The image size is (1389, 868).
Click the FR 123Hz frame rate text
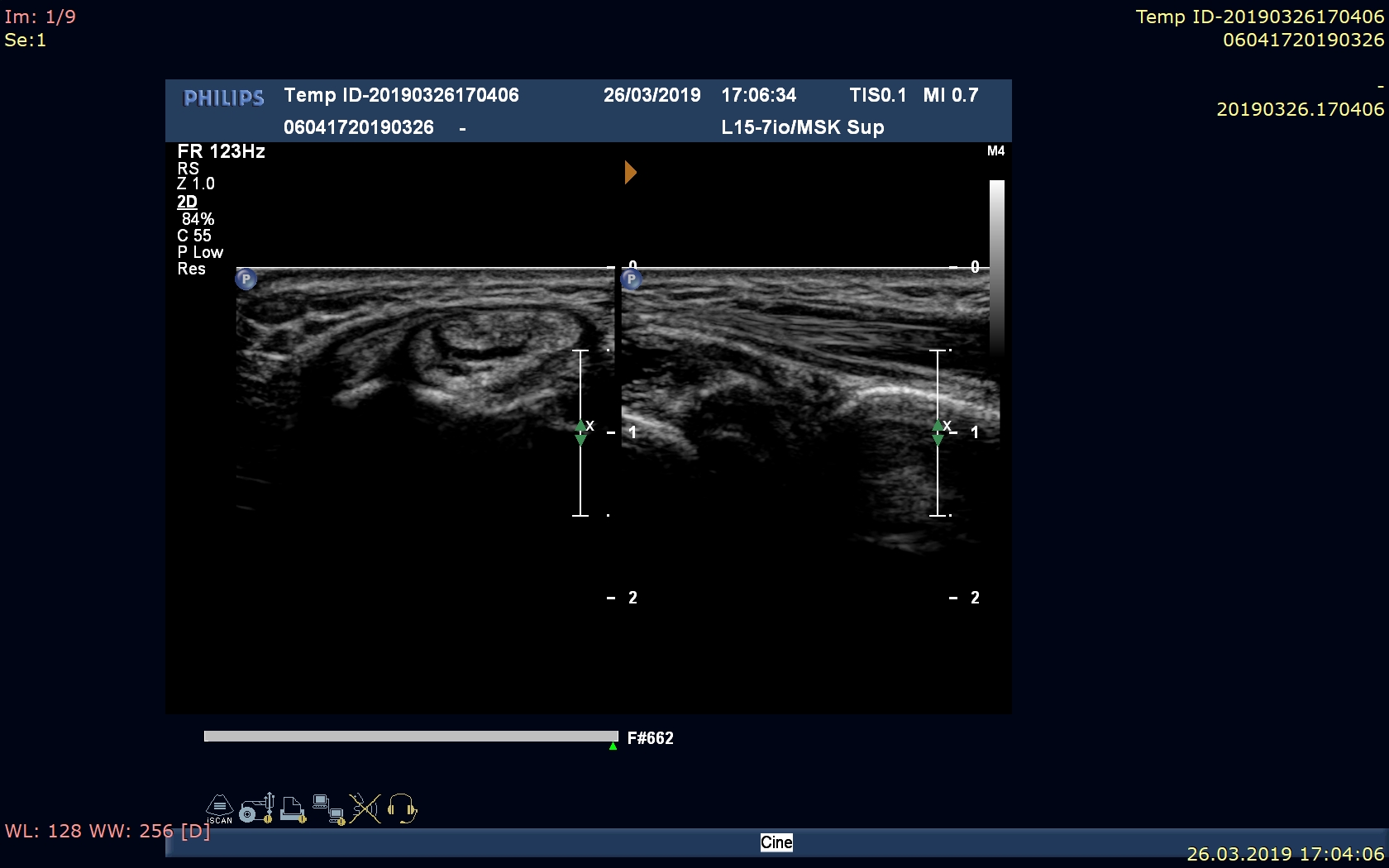pyautogui.click(x=221, y=151)
